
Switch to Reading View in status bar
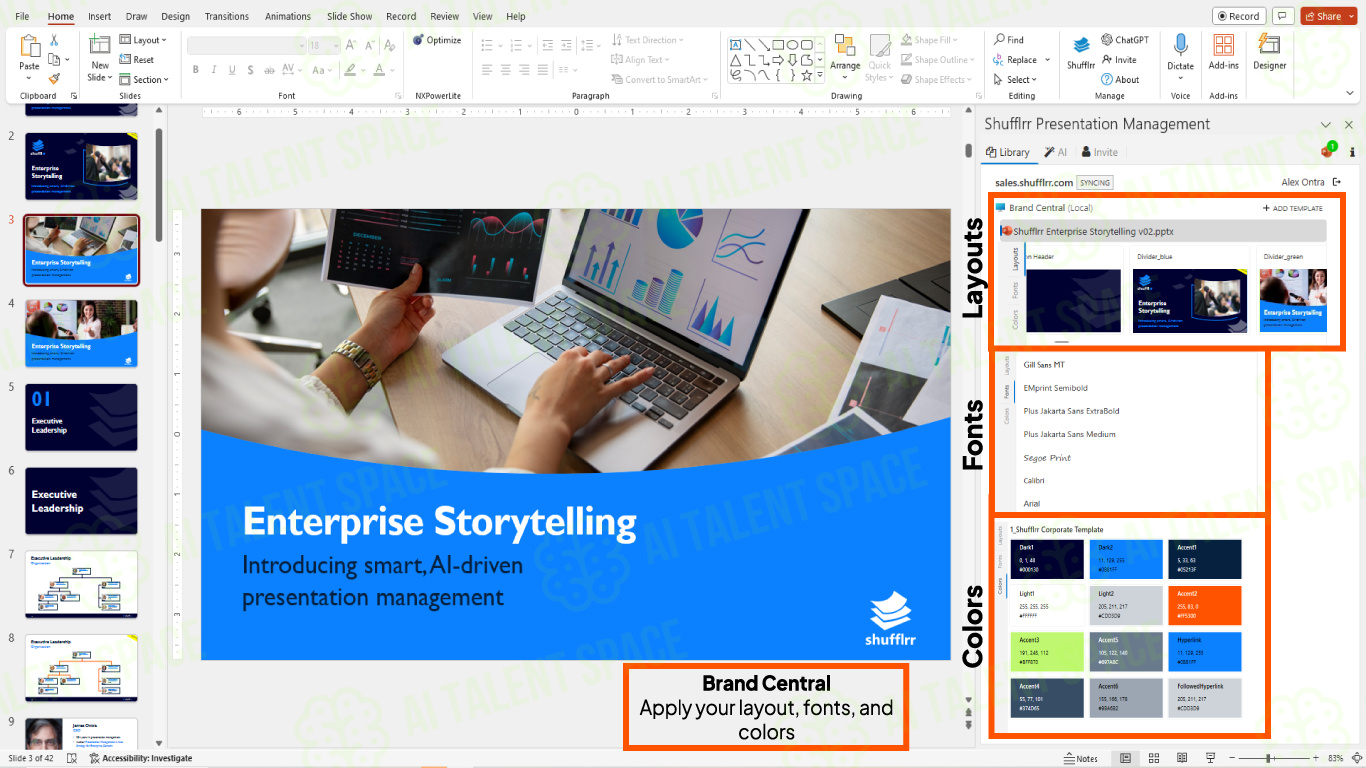1182,758
